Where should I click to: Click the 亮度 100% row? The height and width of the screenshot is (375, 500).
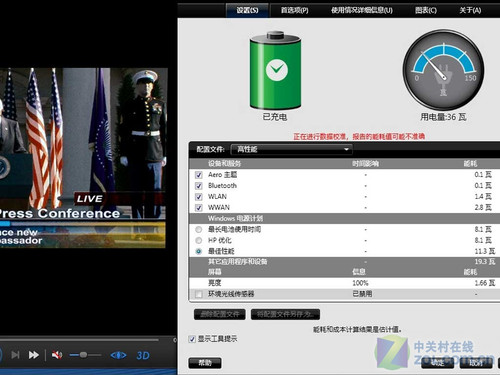(x=344, y=283)
